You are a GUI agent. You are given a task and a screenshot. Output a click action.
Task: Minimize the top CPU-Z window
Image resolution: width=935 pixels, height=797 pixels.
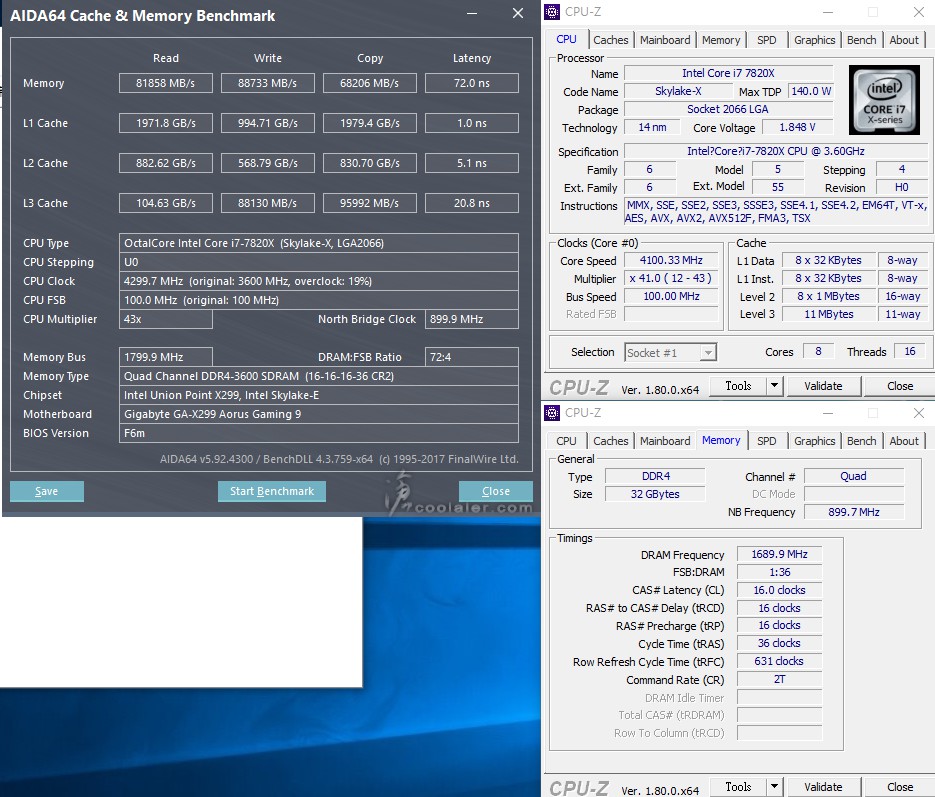click(828, 12)
